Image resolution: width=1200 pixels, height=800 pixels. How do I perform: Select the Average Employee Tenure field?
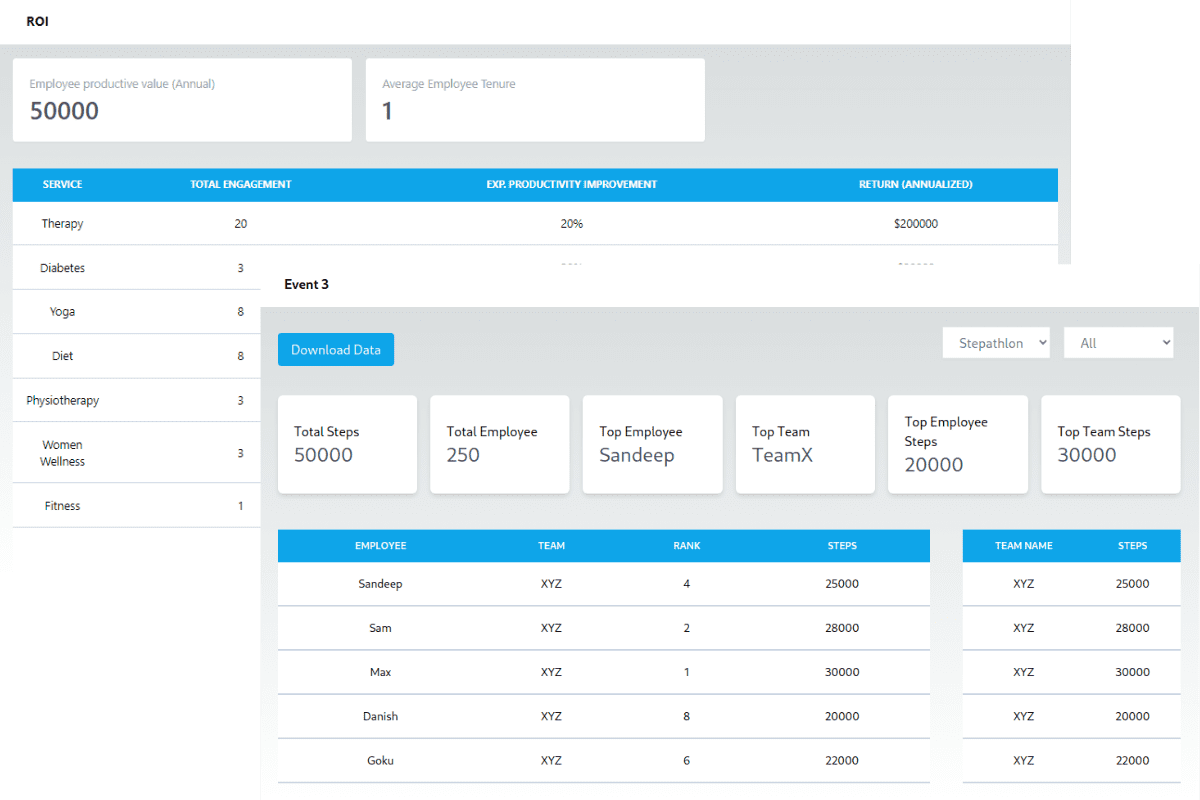point(535,100)
